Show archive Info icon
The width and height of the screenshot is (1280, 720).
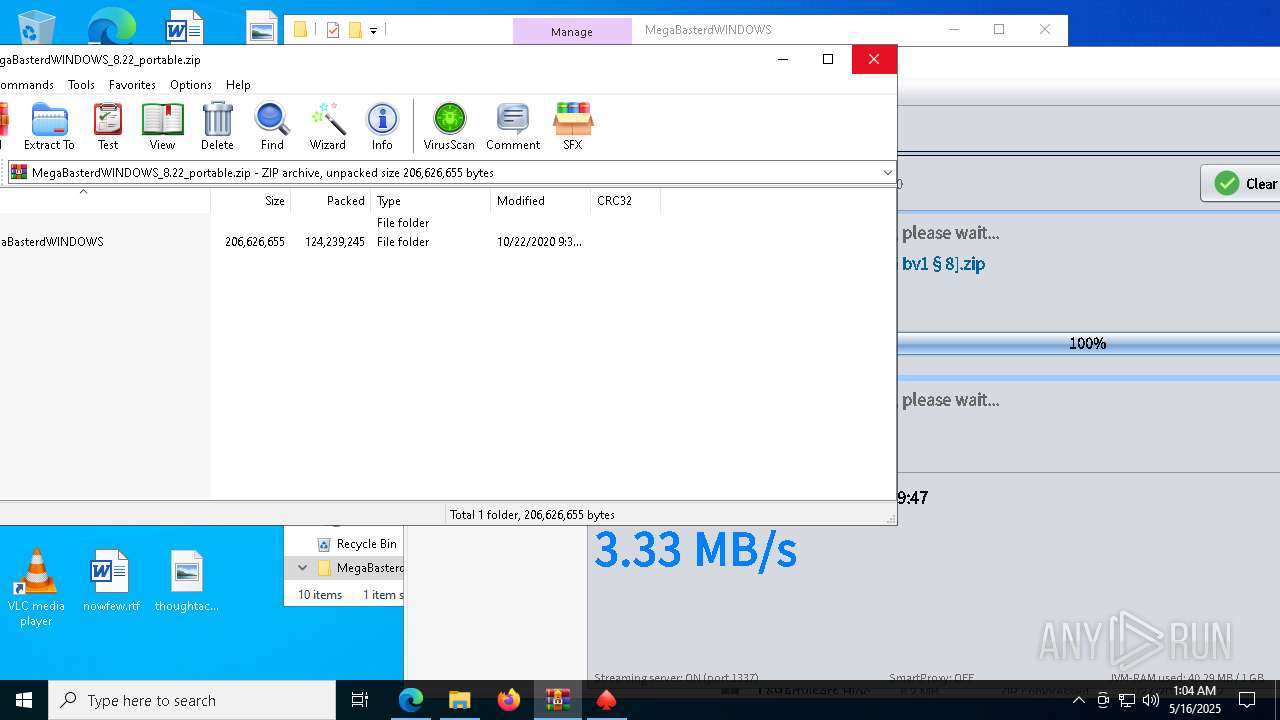click(382, 126)
